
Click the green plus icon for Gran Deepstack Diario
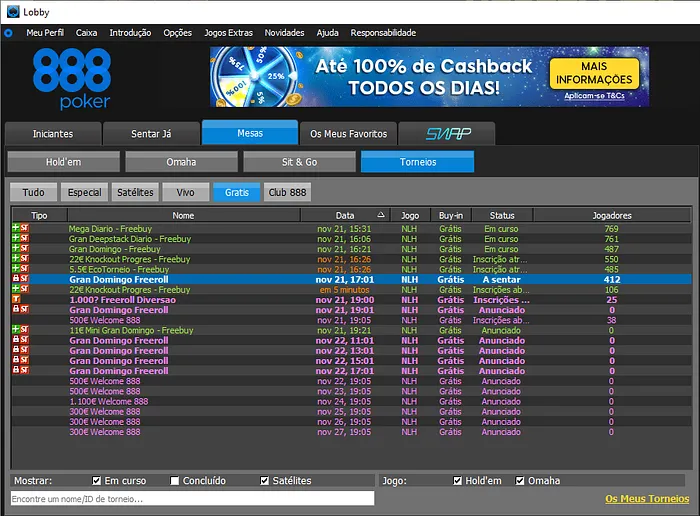pyautogui.click(x=16, y=238)
